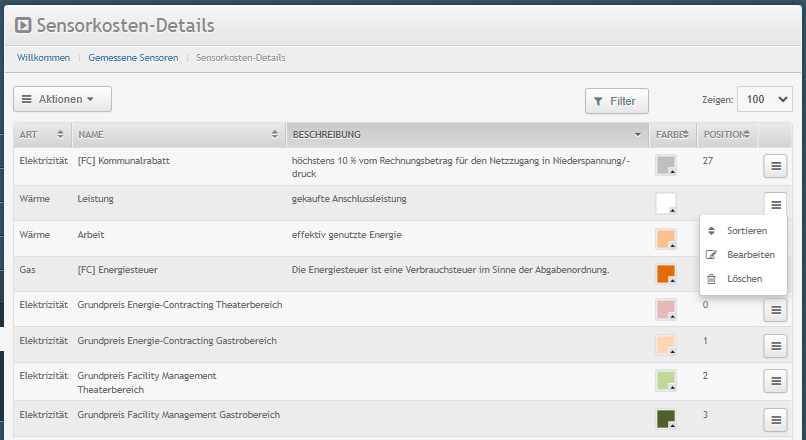Click 'gekaufte Anschlussleistung' description
Screen dimensions: 806x440
click(349, 199)
